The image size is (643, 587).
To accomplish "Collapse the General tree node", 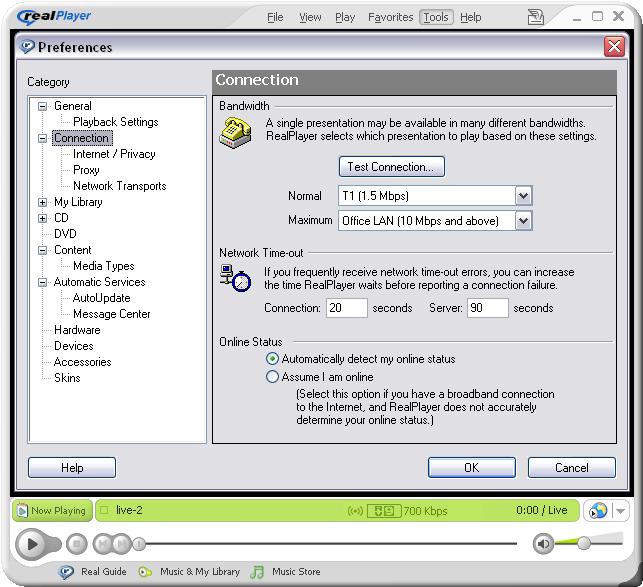I will [x=42, y=106].
